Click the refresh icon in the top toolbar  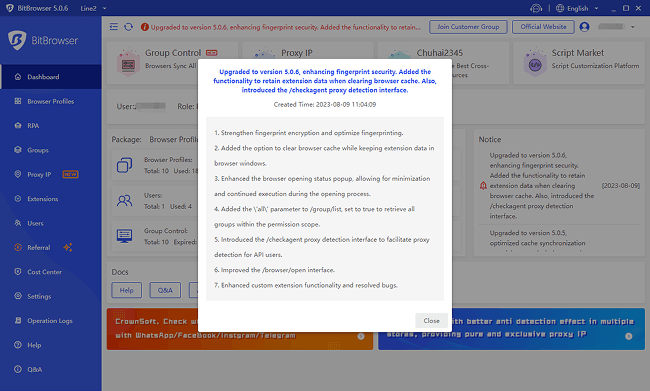129,27
